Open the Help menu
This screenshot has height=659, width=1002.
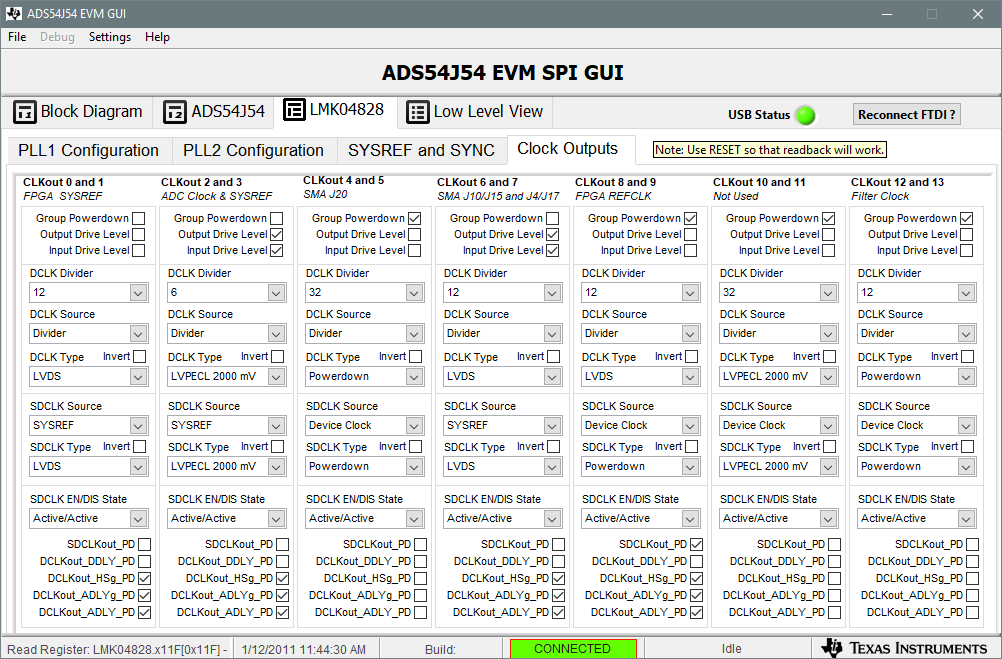(157, 37)
